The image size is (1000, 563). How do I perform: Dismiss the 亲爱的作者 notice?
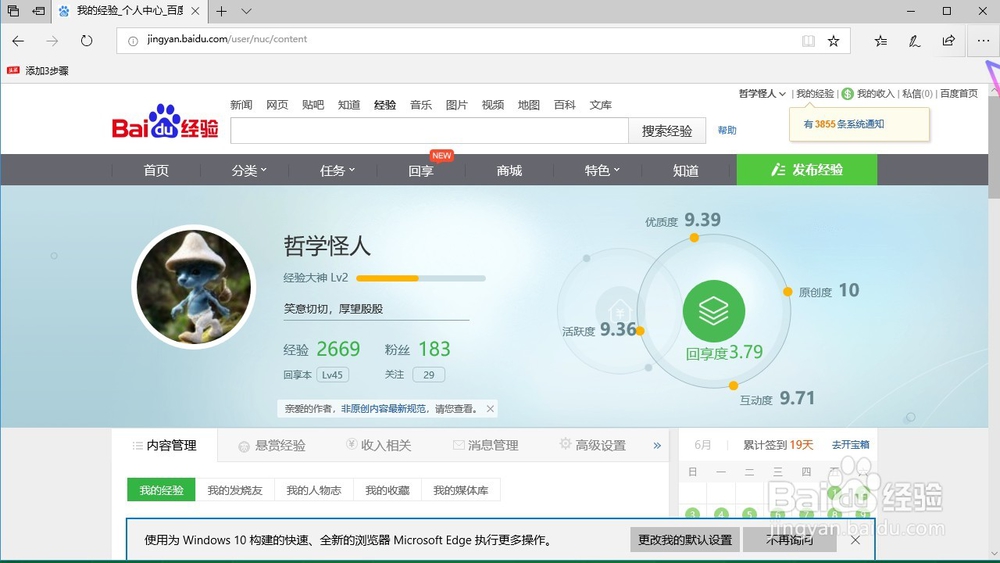pos(490,409)
